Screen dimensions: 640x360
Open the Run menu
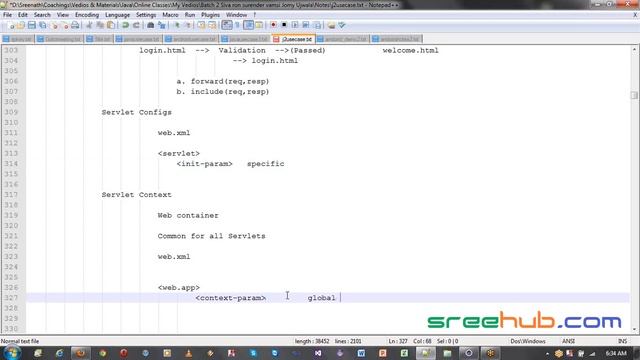190,15
